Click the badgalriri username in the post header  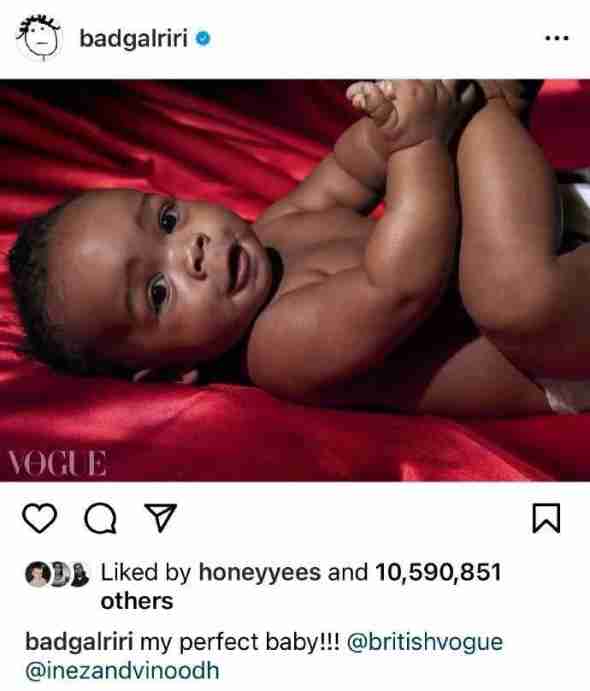coord(134,38)
